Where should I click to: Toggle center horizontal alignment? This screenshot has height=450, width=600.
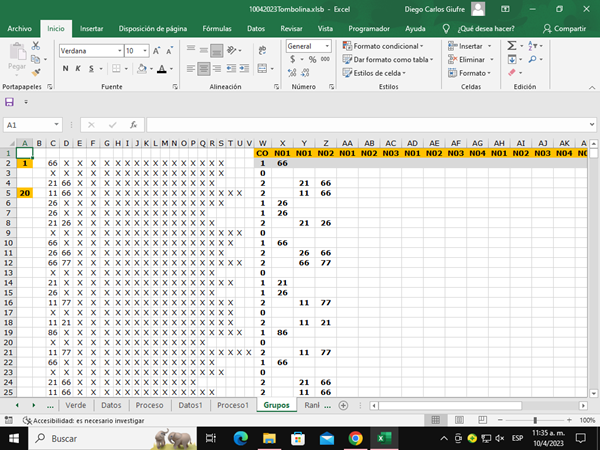(204, 68)
